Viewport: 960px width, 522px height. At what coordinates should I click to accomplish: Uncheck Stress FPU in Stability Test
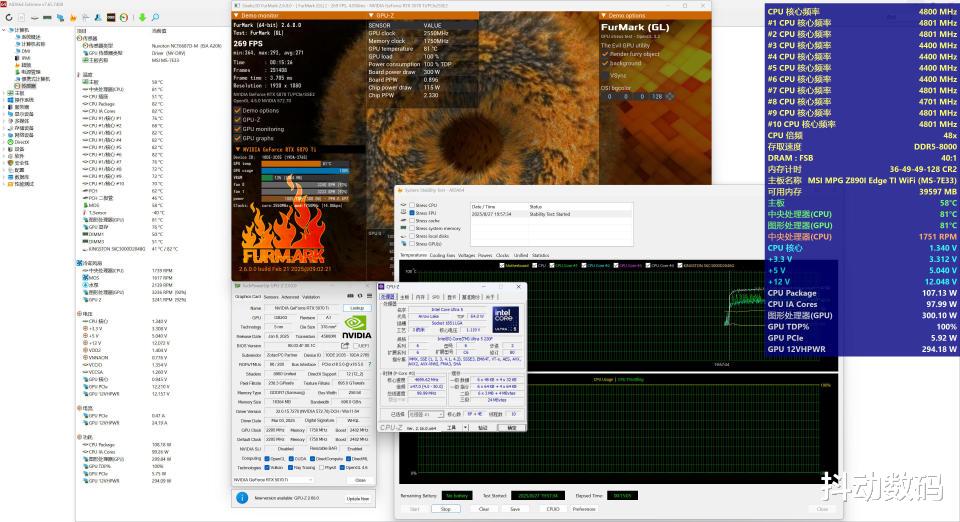[x=412, y=213]
